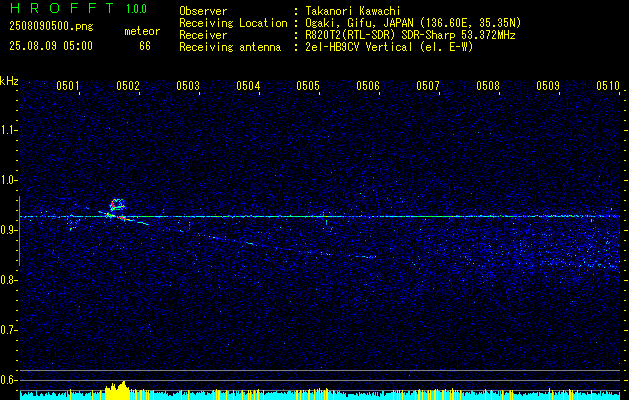Click the Receiving Location label
Screen dimensions: 629x400
tap(233, 23)
